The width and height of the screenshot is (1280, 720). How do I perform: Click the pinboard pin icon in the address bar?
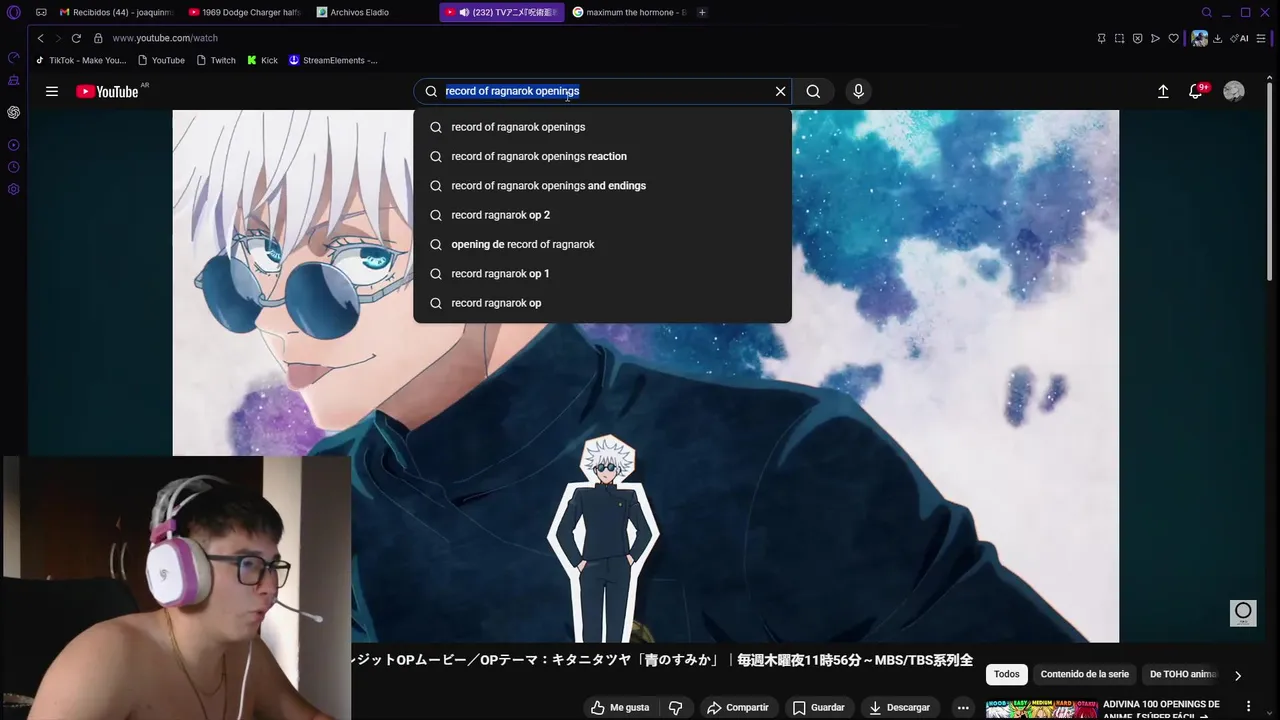coord(1101,38)
